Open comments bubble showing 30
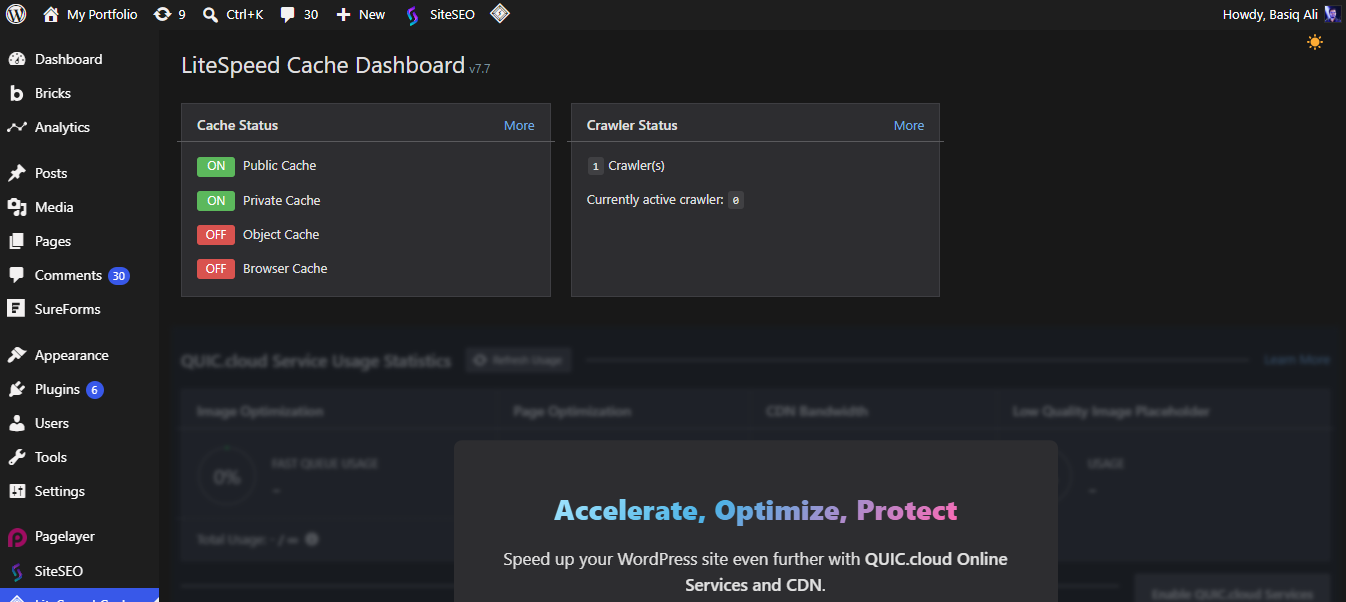The width and height of the screenshot is (1346, 602). 288,14
